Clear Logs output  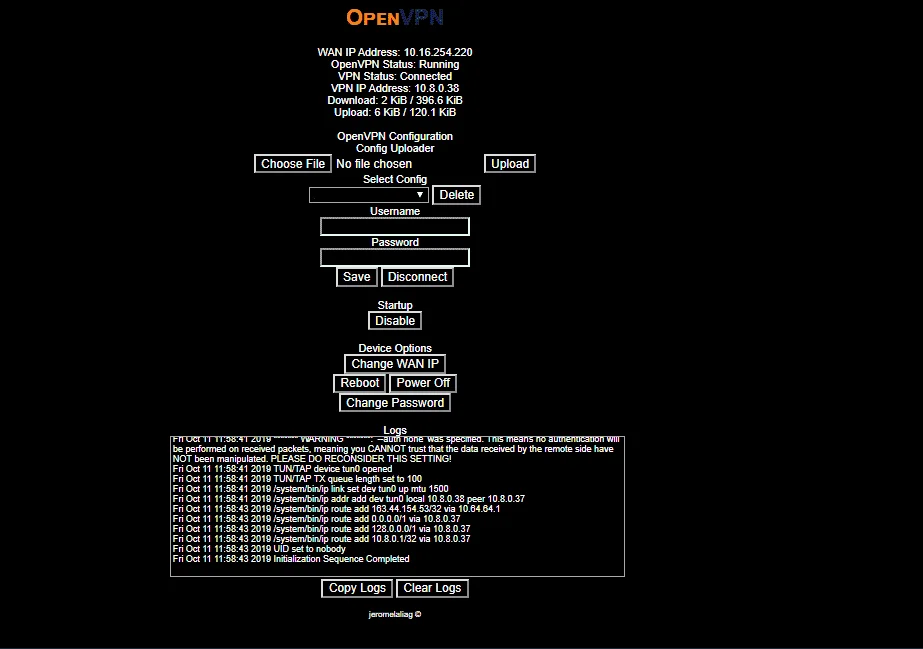432,588
